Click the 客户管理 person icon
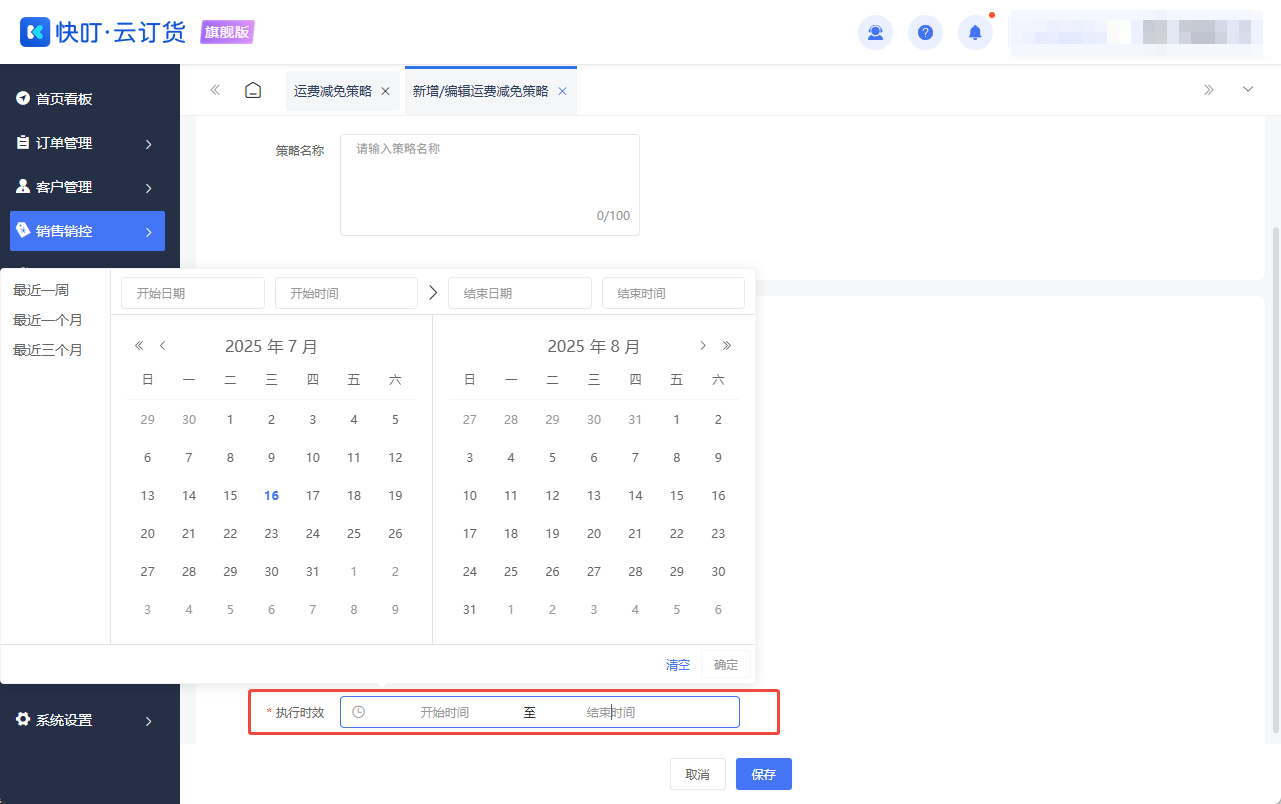 click(23, 186)
